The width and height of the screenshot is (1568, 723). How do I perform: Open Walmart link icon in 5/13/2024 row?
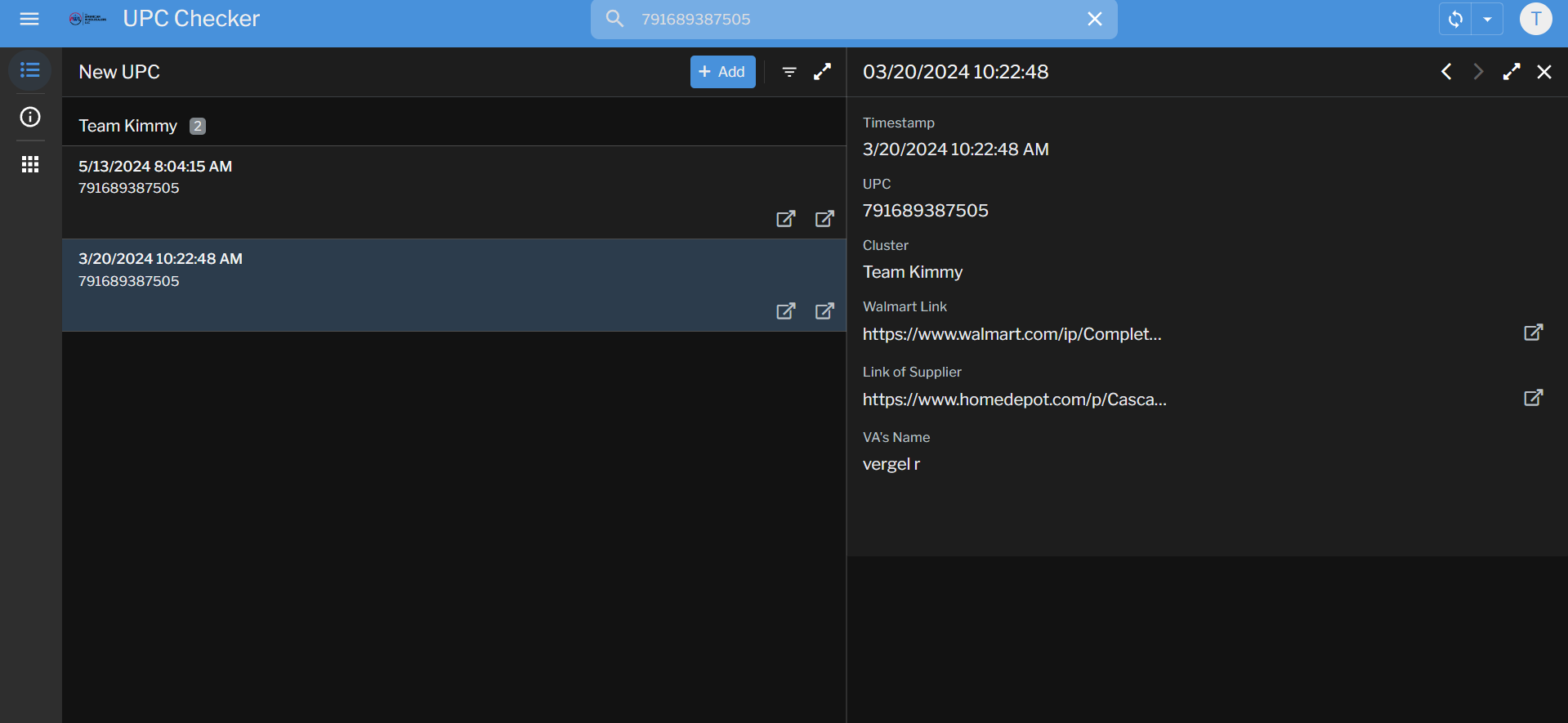785,219
